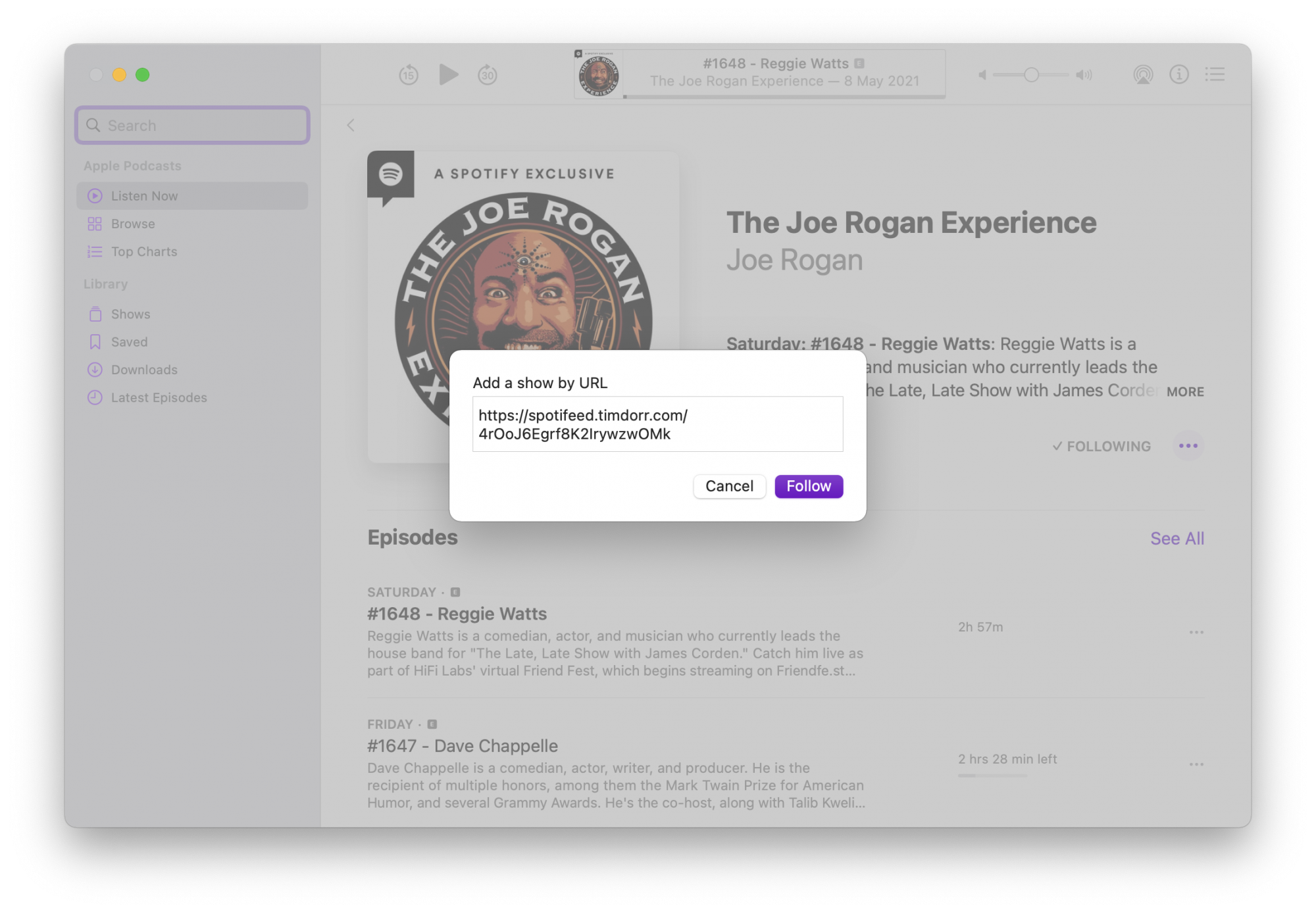The width and height of the screenshot is (1316, 913).
Task: Cancel the Add a show dialog
Action: tap(729, 487)
